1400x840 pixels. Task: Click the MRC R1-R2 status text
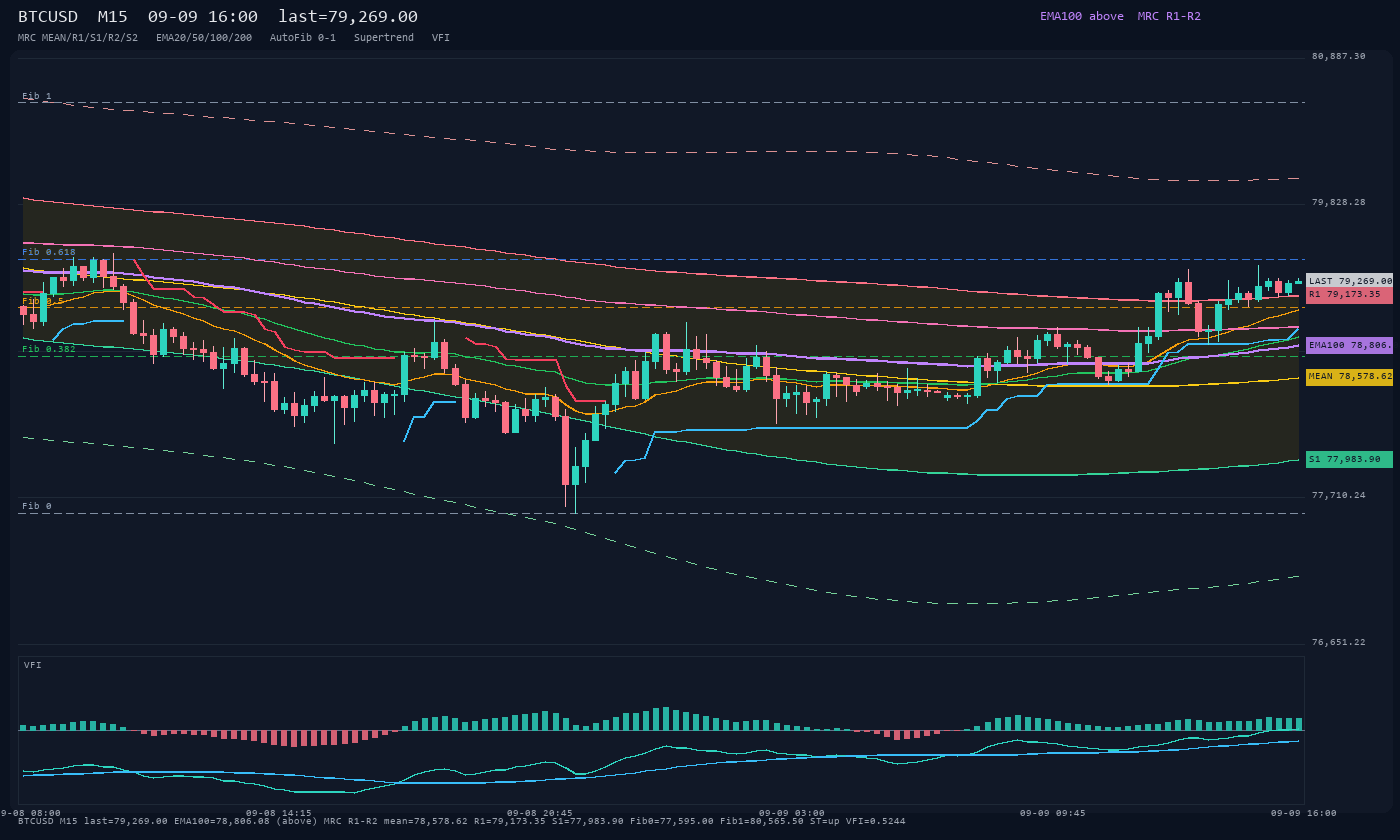pyautogui.click(x=1169, y=16)
